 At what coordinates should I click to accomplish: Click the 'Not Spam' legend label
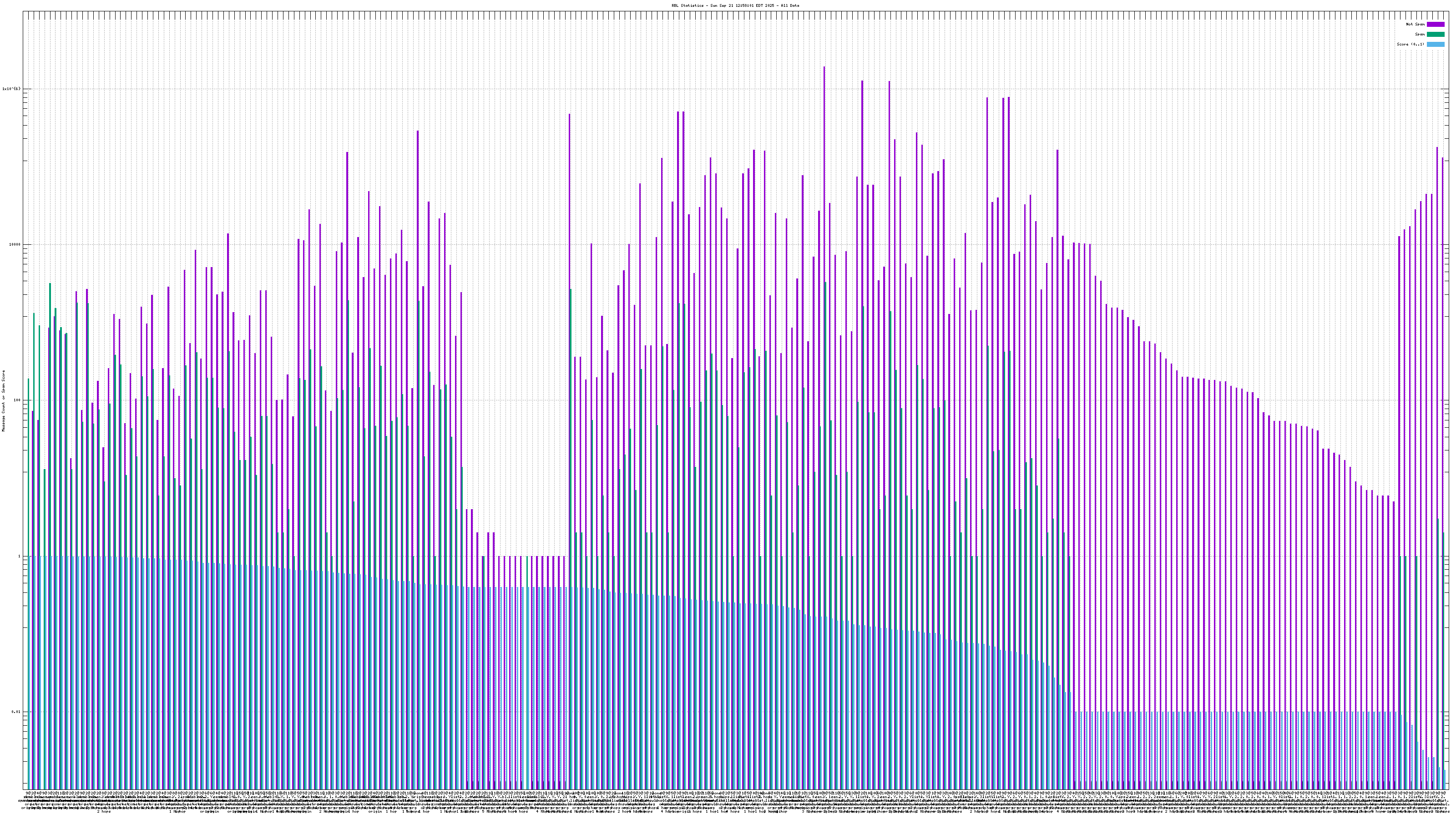click(1416, 24)
